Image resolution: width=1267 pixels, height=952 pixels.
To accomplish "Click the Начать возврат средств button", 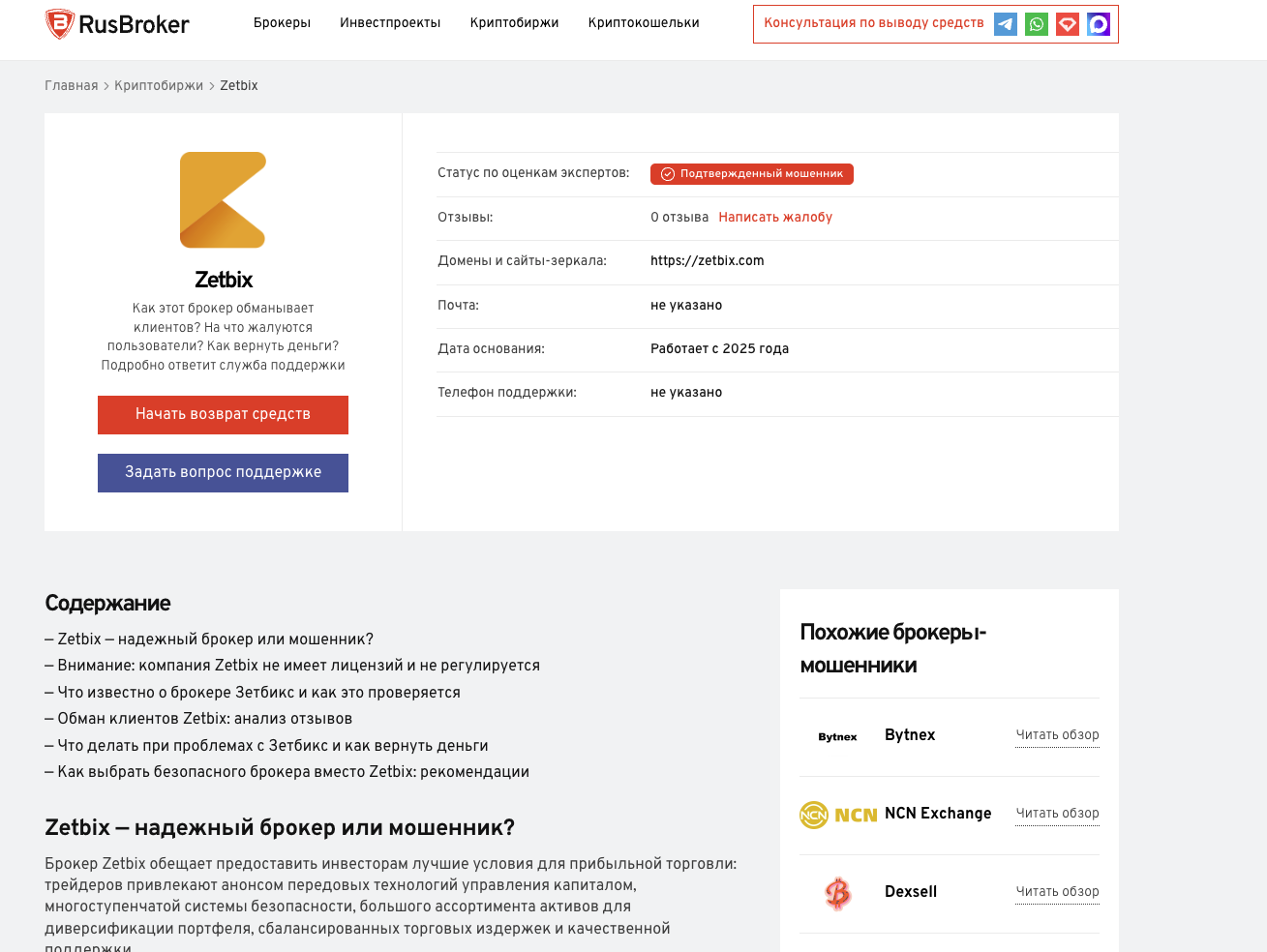I will (223, 414).
